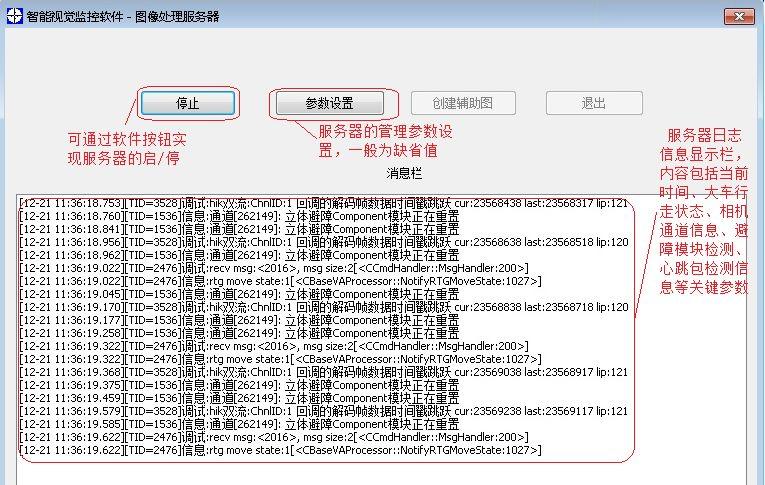765x485 pixels.
Task: Select log line at 11:36:19.459
Action: pos(239,398)
